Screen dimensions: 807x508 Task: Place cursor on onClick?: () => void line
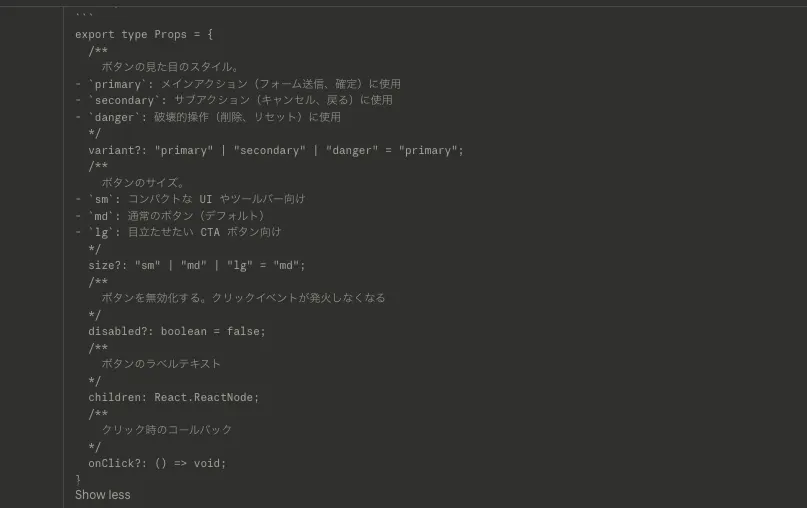tap(157, 463)
